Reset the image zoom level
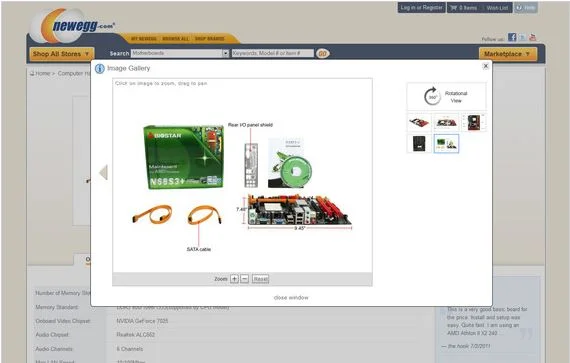Screen dimensions: 570x363 (x=260, y=279)
